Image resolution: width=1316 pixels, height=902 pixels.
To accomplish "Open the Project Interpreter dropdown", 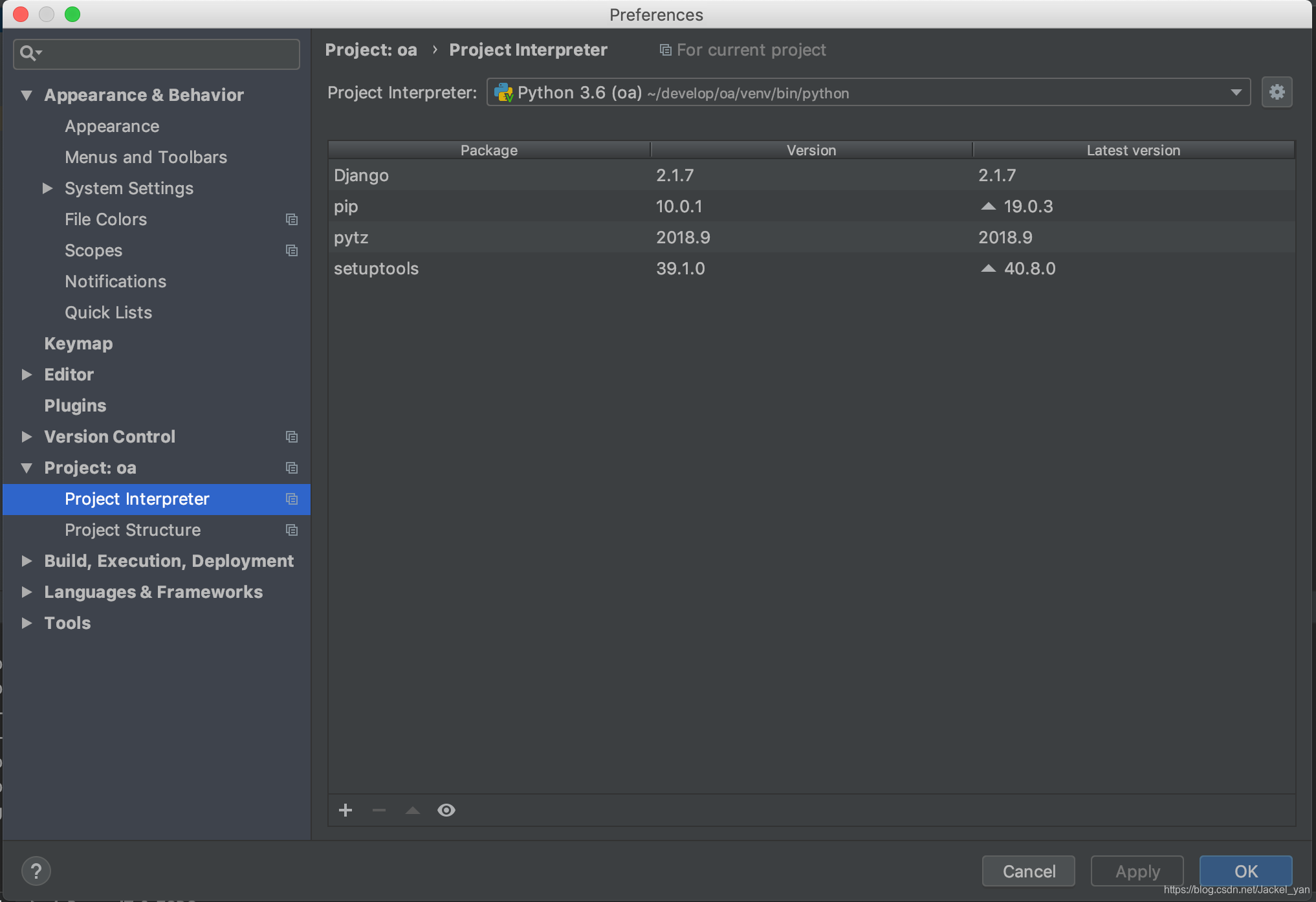I will click(x=868, y=93).
